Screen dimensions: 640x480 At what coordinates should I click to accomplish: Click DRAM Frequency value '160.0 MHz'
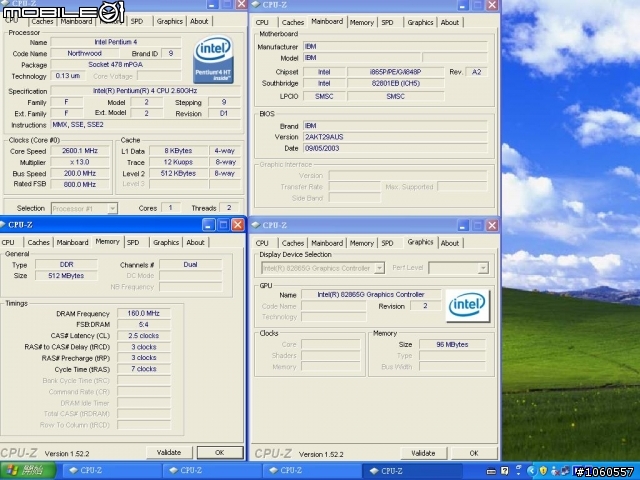pos(144,313)
